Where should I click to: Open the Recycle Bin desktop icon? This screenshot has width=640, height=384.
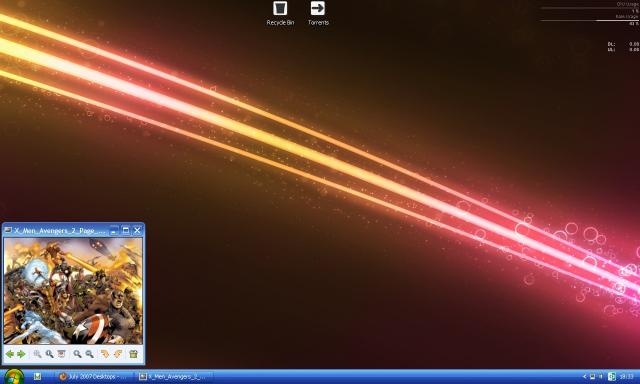[x=280, y=13]
